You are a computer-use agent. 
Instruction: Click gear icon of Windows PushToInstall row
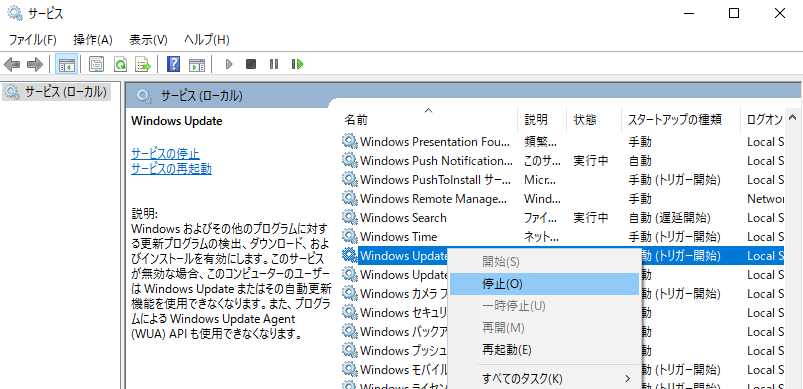(349, 180)
